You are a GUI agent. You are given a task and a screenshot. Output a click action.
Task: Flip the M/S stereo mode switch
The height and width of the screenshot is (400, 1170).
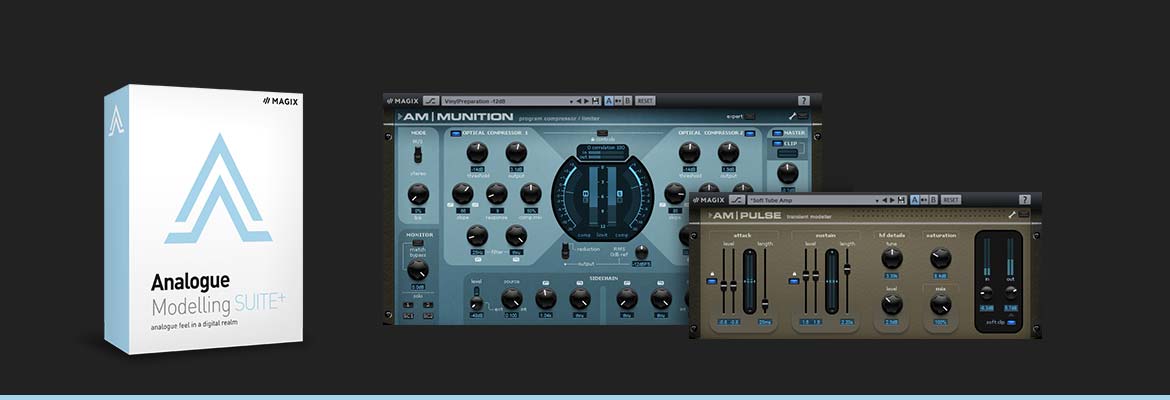(418, 154)
